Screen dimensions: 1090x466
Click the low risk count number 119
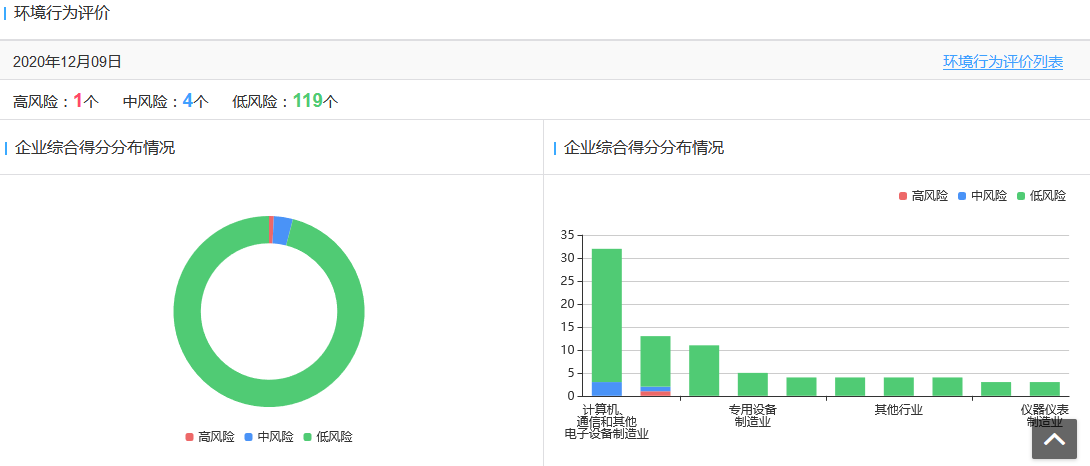tap(307, 101)
